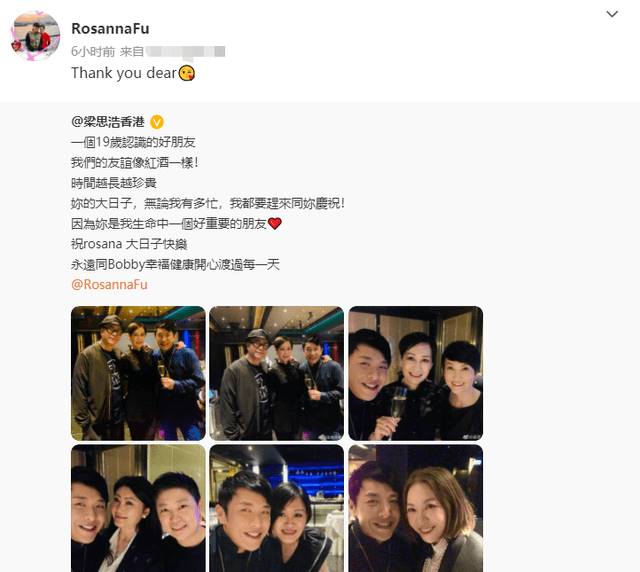Click the yellow verified V badge
Image resolution: width=640 pixels, height=572 pixels.
click(157, 122)
